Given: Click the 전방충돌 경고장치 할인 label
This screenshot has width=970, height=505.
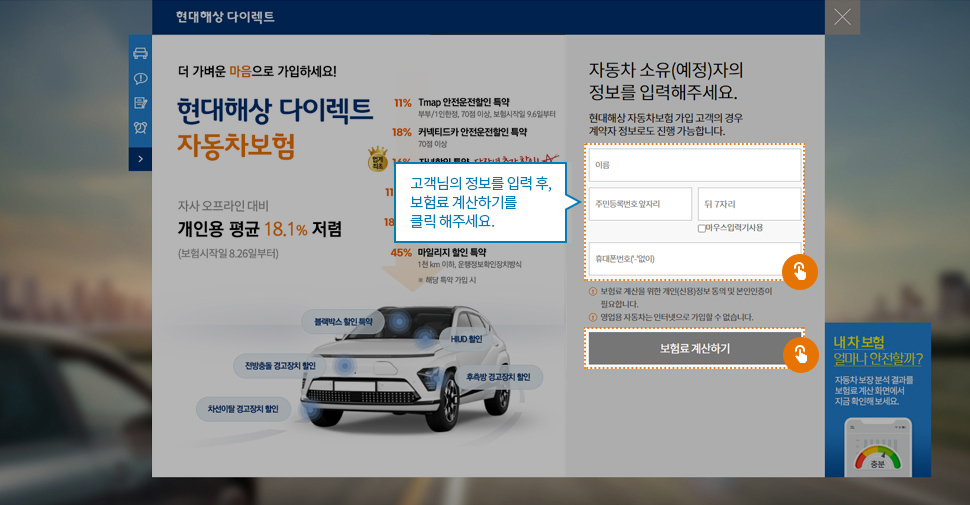Looking at the screenshot, I should (280, 366).
